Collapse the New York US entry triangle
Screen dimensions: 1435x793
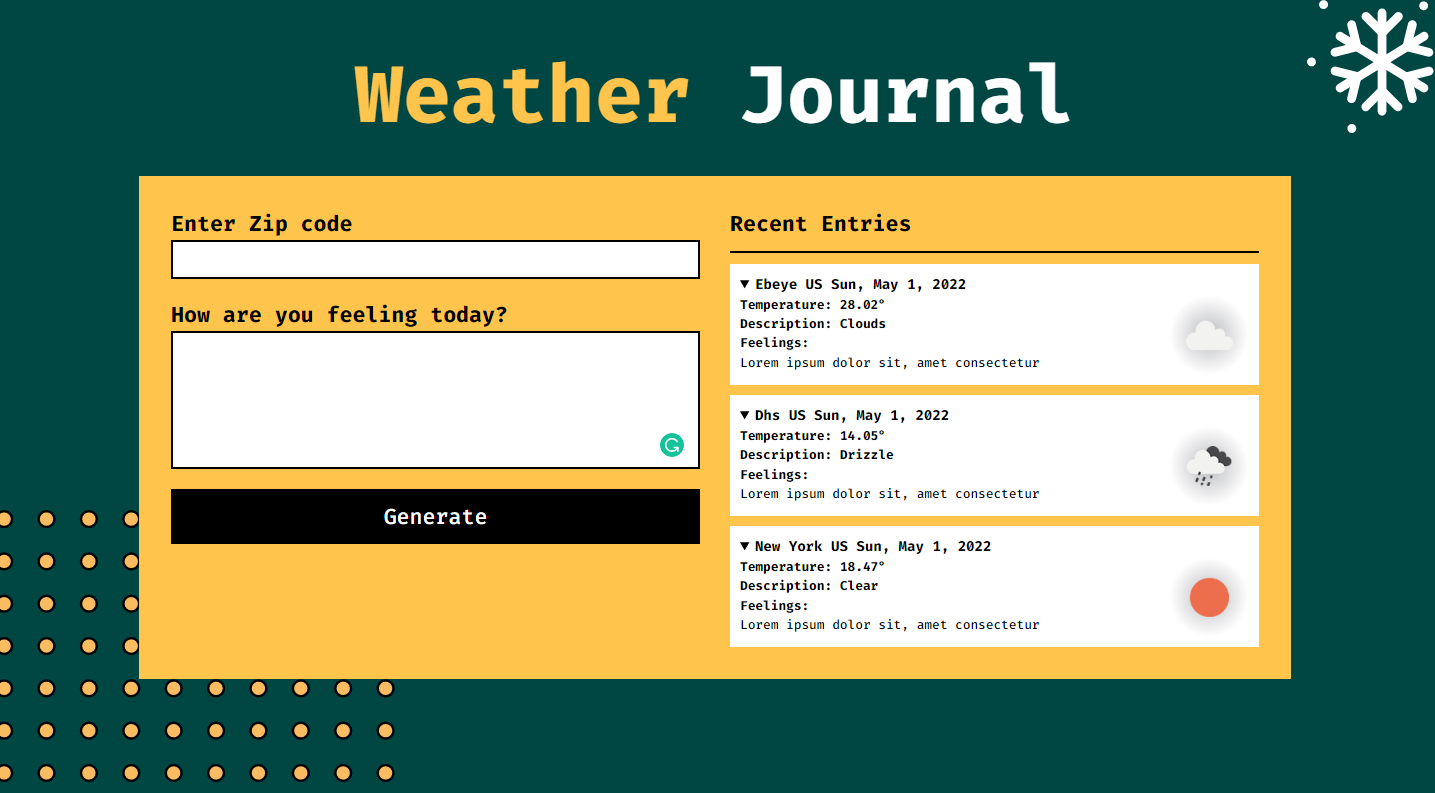[745, 546]
